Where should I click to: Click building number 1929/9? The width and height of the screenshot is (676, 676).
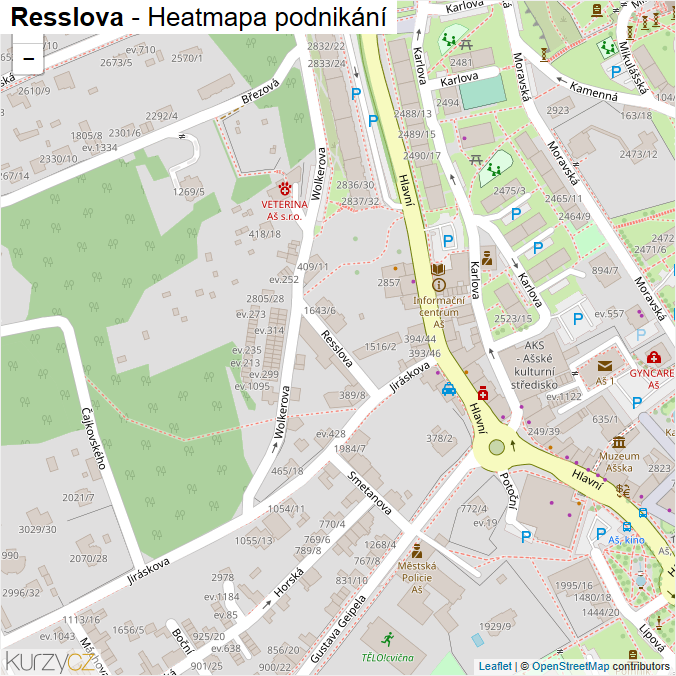pyautogui.click(x=495, y=626)
